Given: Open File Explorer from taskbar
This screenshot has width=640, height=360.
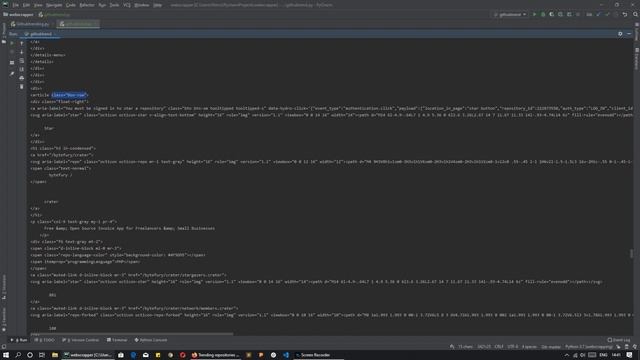Looking at the screenshot, I should pos(55,355).
